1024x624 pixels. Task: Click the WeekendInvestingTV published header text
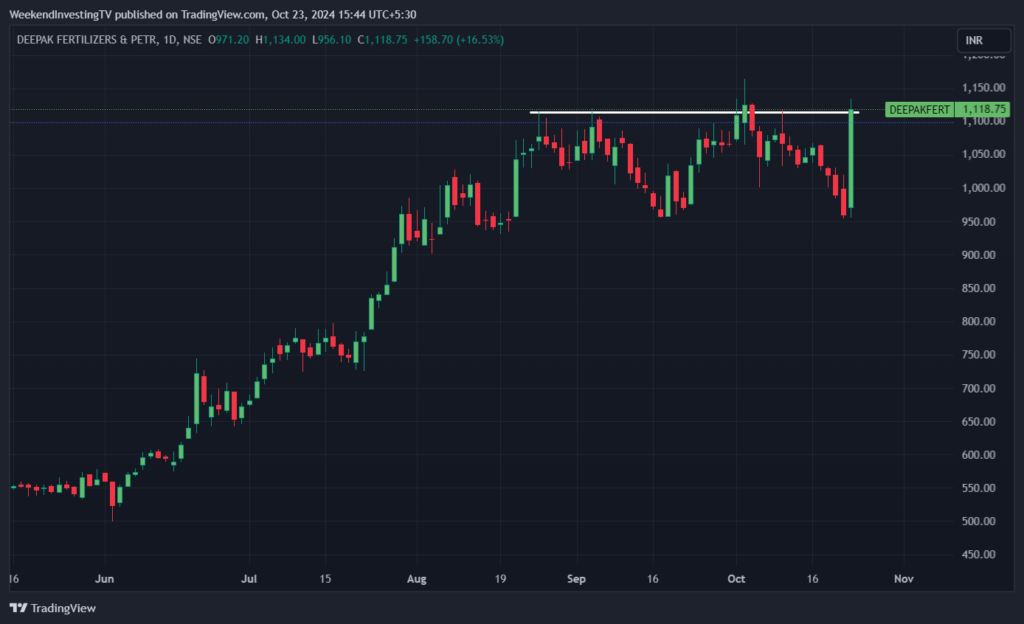[x=213, y=14]
